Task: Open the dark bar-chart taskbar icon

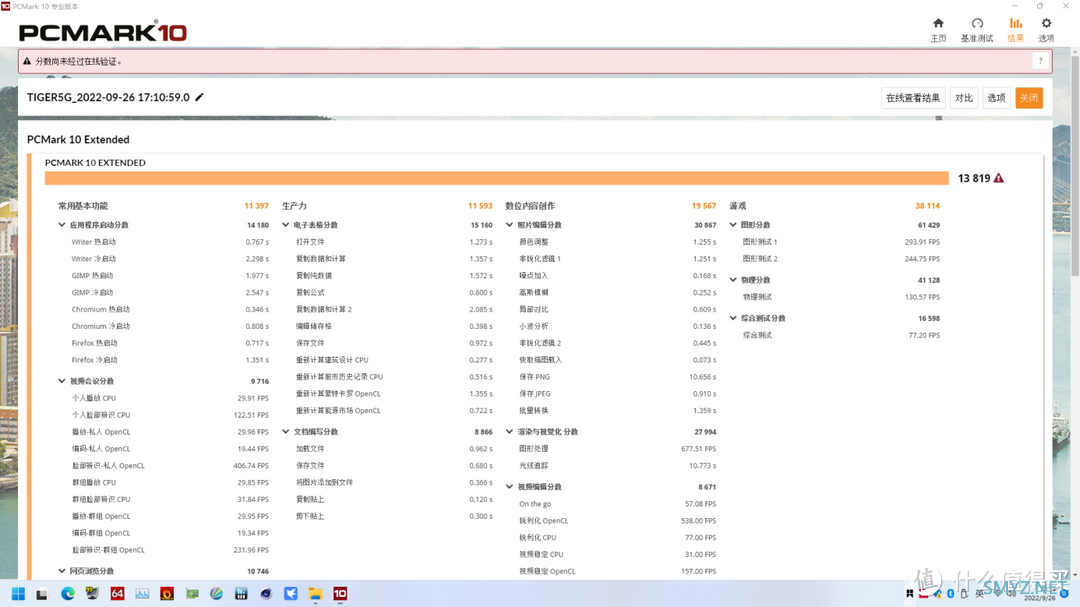Action: tap(241, 594)
